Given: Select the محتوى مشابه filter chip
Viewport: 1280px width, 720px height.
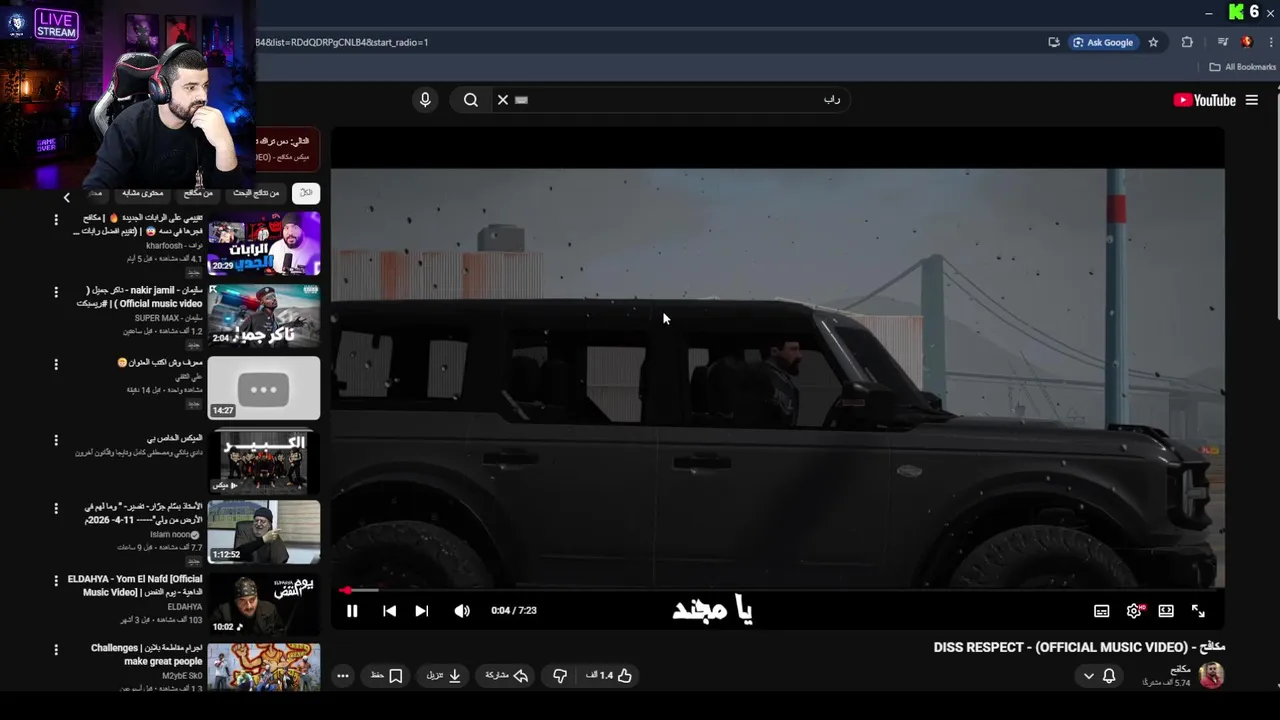Looking at the screenshot, I should 143,193.
